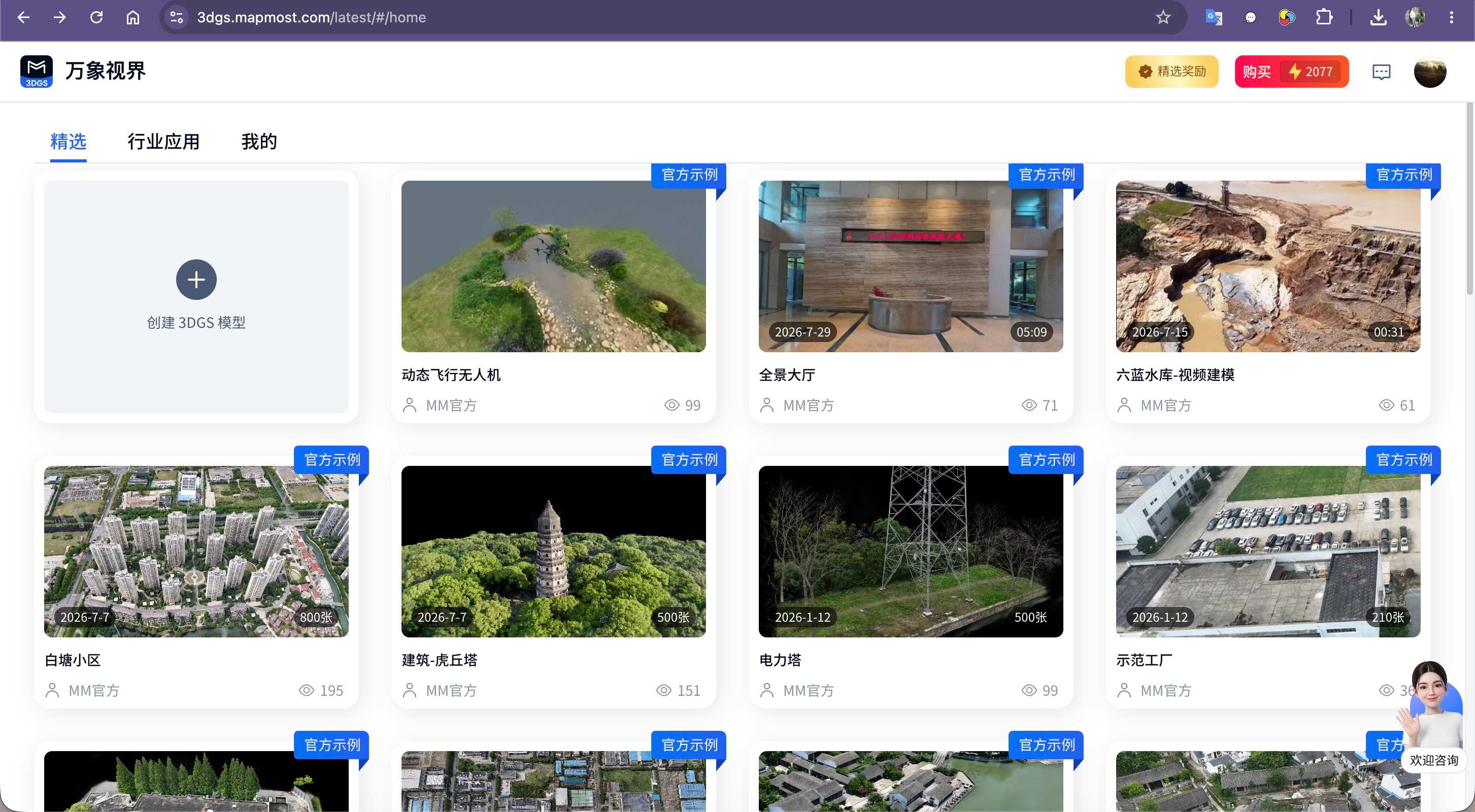Open the Chrome profile avatar
This screenshot has width=1475, height=812.
1415,17
